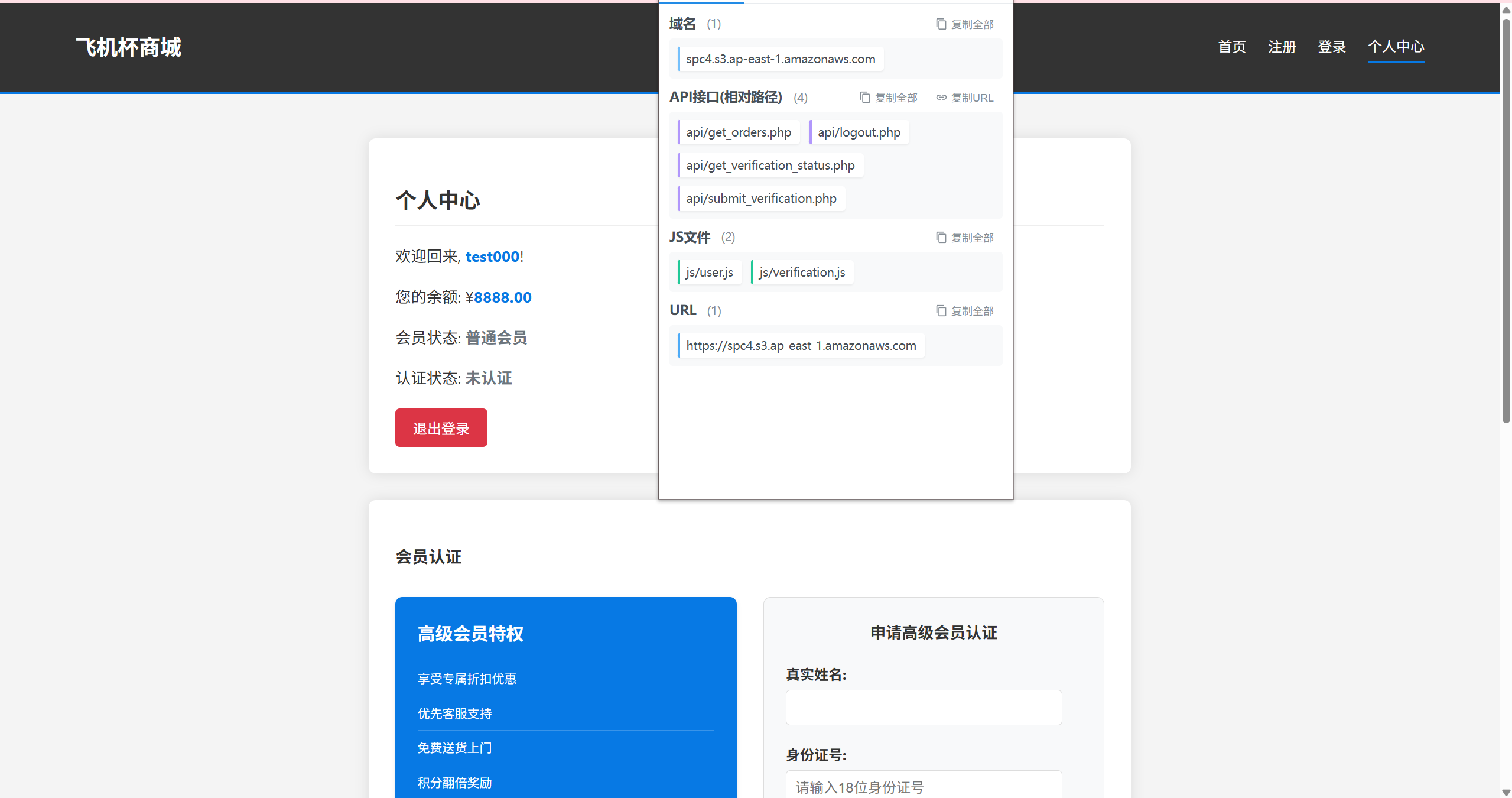Open js/verification.js file entry
Screen dimensions: 1512x798
[x=802, y=273]
